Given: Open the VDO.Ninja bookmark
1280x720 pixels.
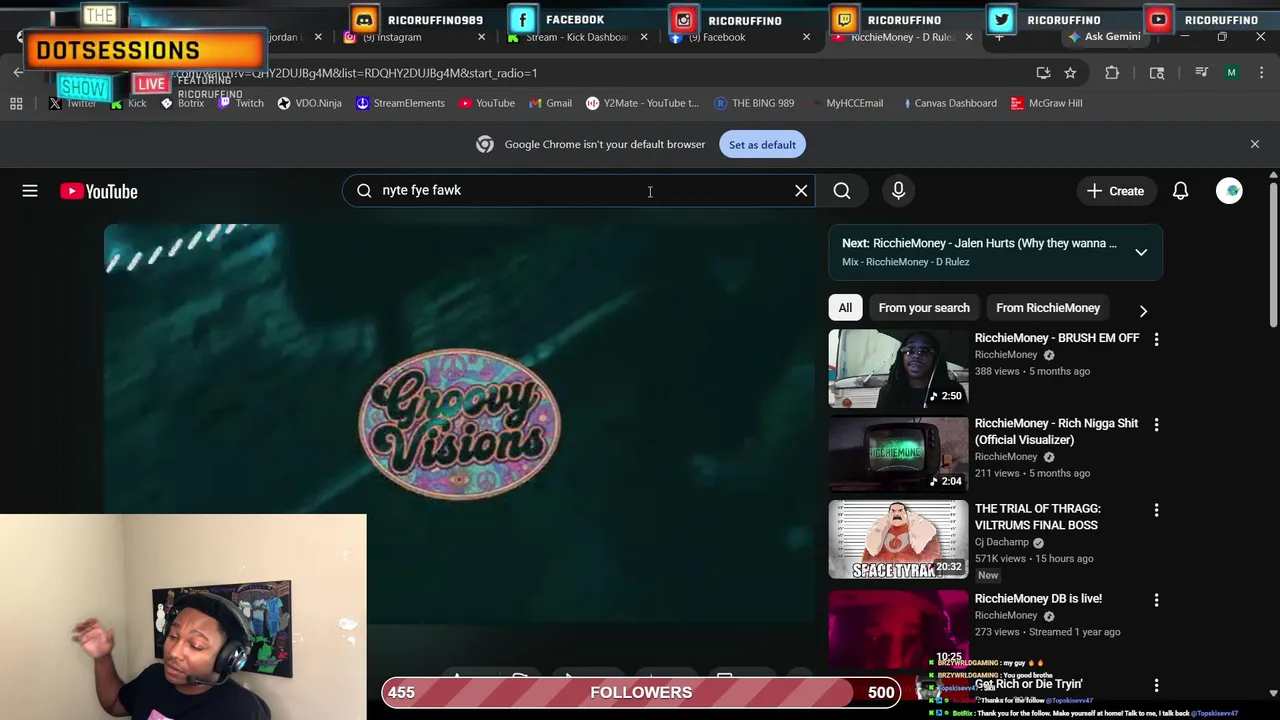Looking at the screenshot, I should point(310,103).
